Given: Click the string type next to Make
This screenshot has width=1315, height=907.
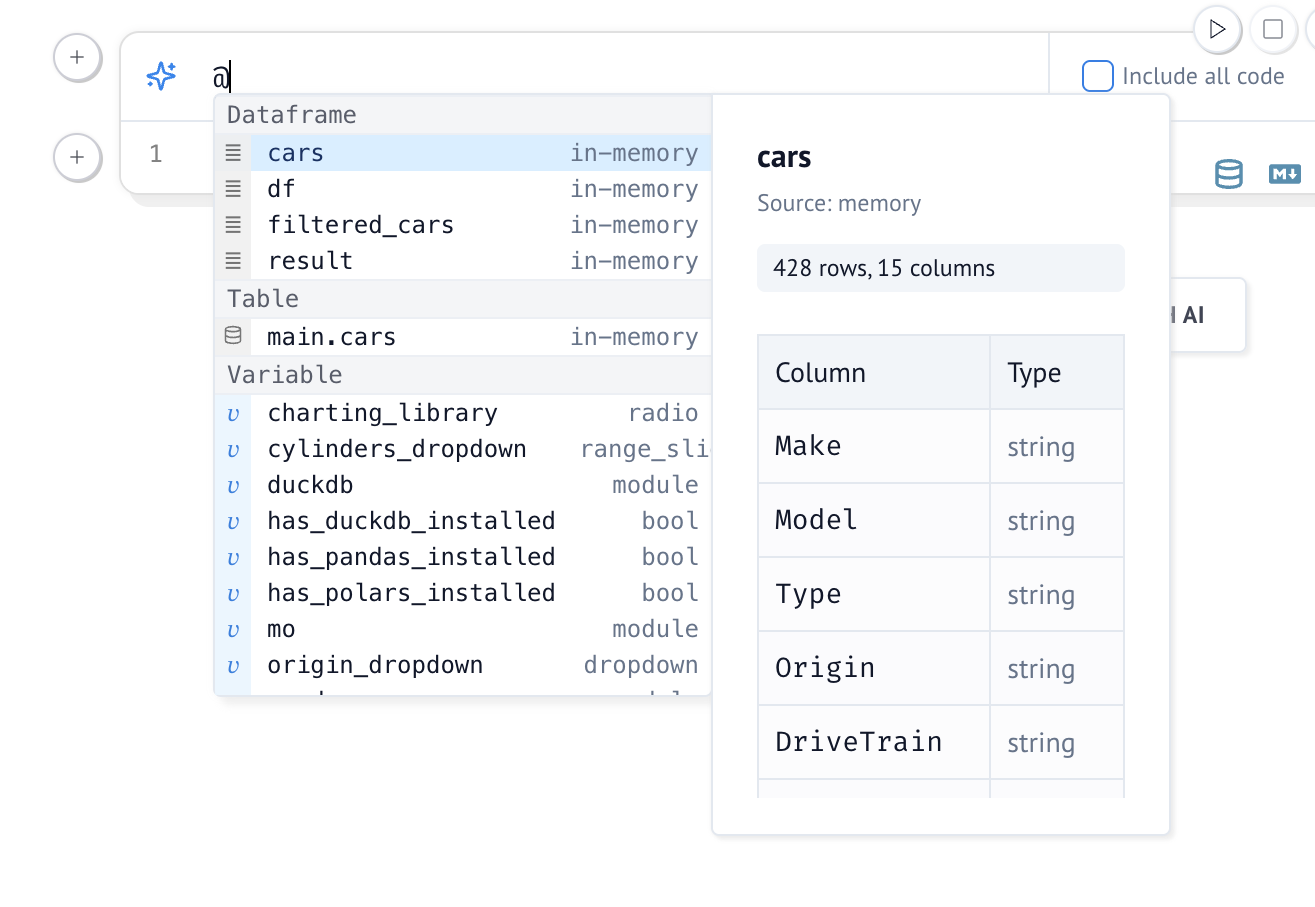Looking at the screenshot, I should [1041, 447].
